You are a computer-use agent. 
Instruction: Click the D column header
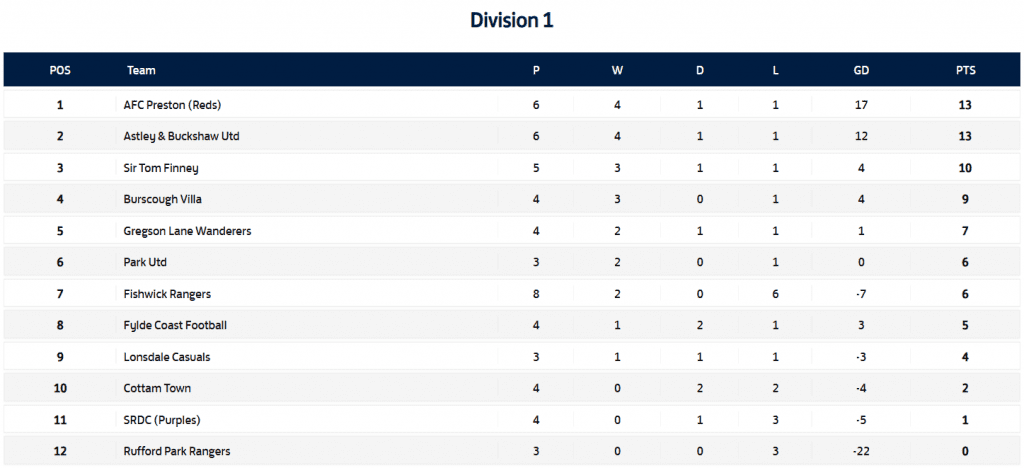[x=700, y=71]
